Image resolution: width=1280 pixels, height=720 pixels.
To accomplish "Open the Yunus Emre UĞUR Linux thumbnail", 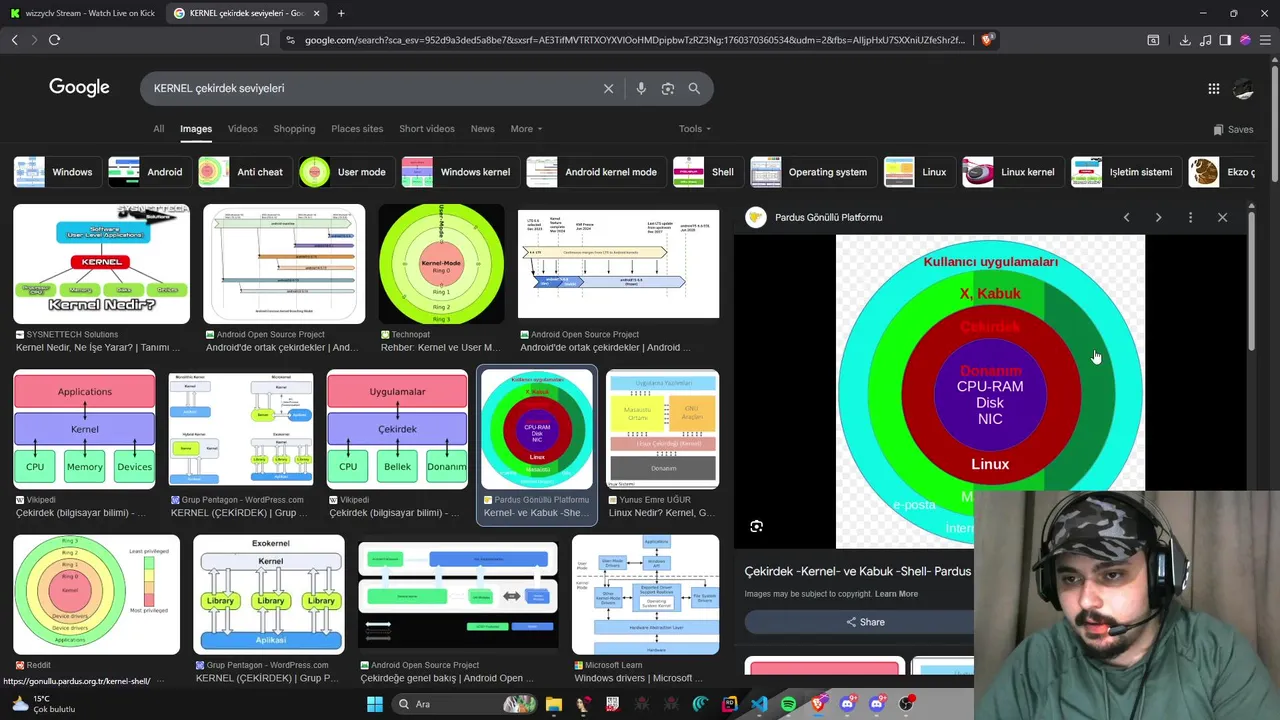I will 662,429.
